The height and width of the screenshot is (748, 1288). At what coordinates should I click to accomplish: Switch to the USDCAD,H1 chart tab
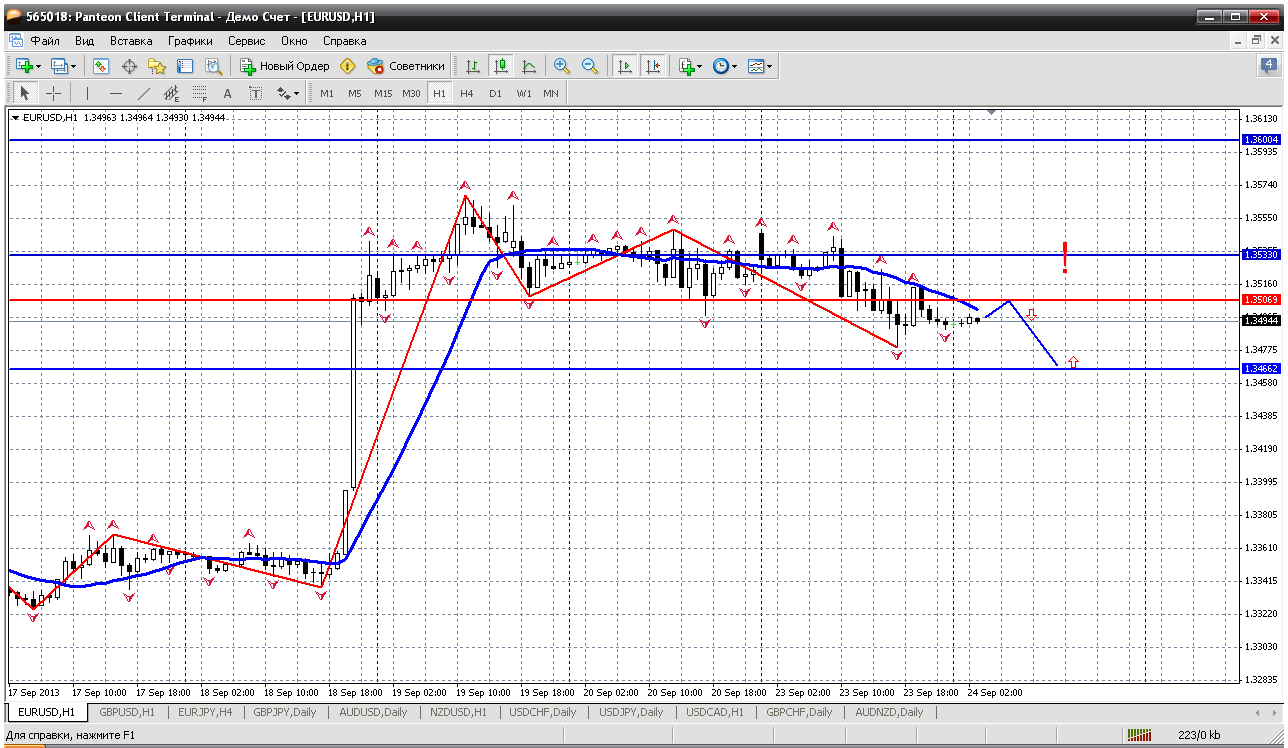pos(715,712)
